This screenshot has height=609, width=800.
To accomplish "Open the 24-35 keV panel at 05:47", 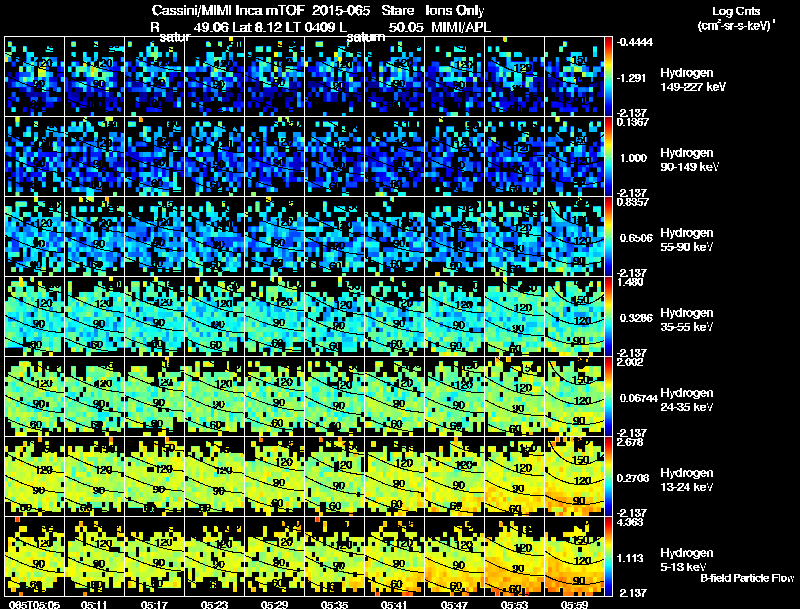I will [454, 397].
